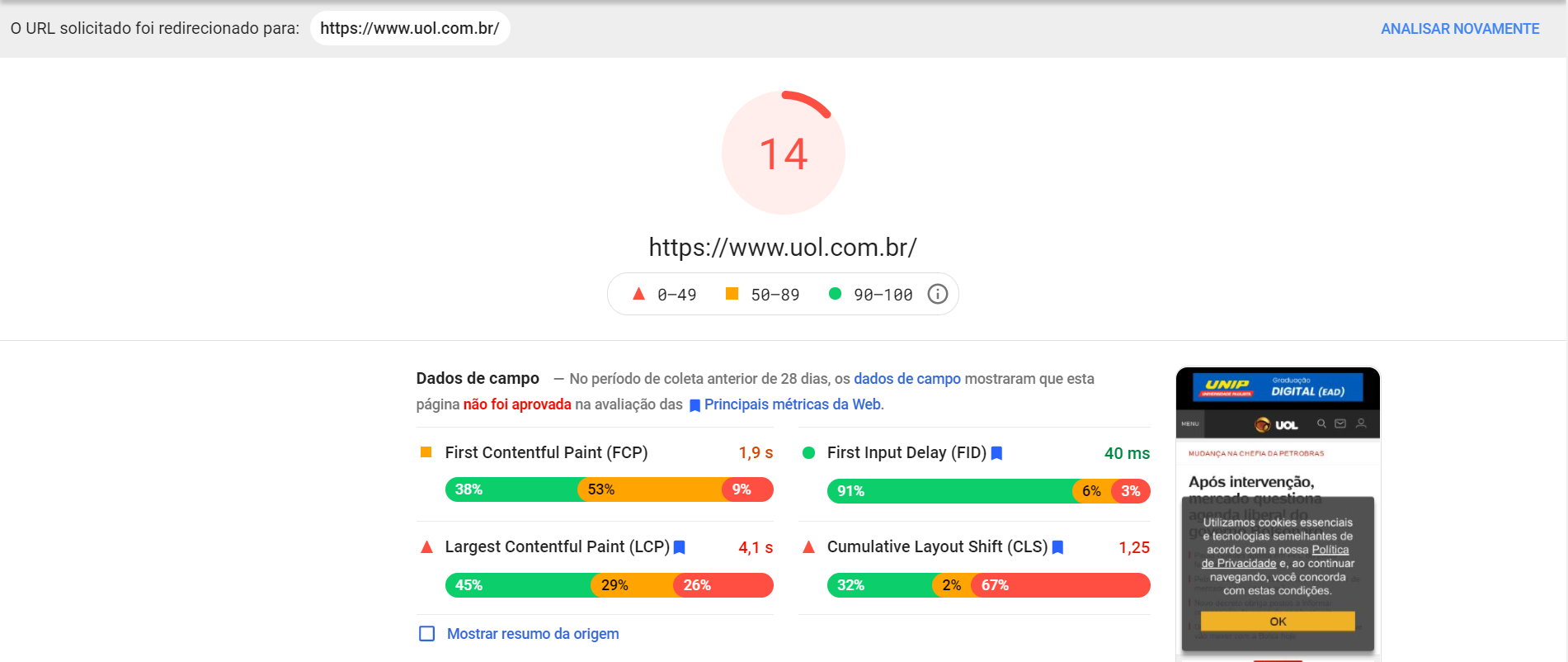Click the green circle icon beside FID
1568x662 pixels.
pos(809,452)
